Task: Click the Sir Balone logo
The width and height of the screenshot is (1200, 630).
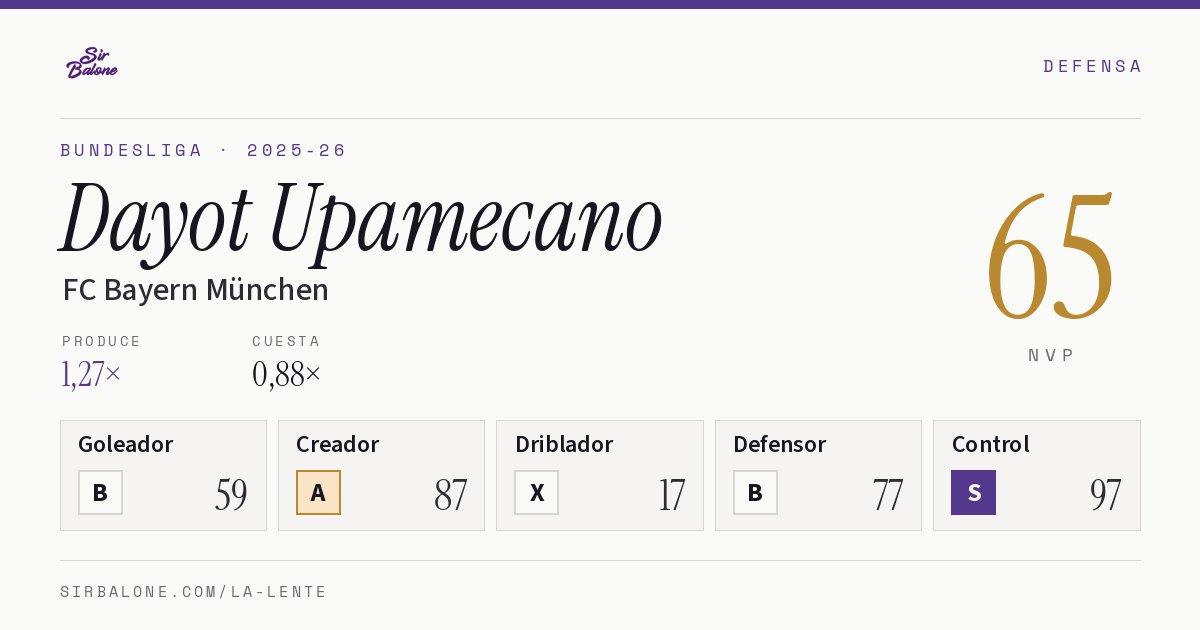Action: (92, 63)
